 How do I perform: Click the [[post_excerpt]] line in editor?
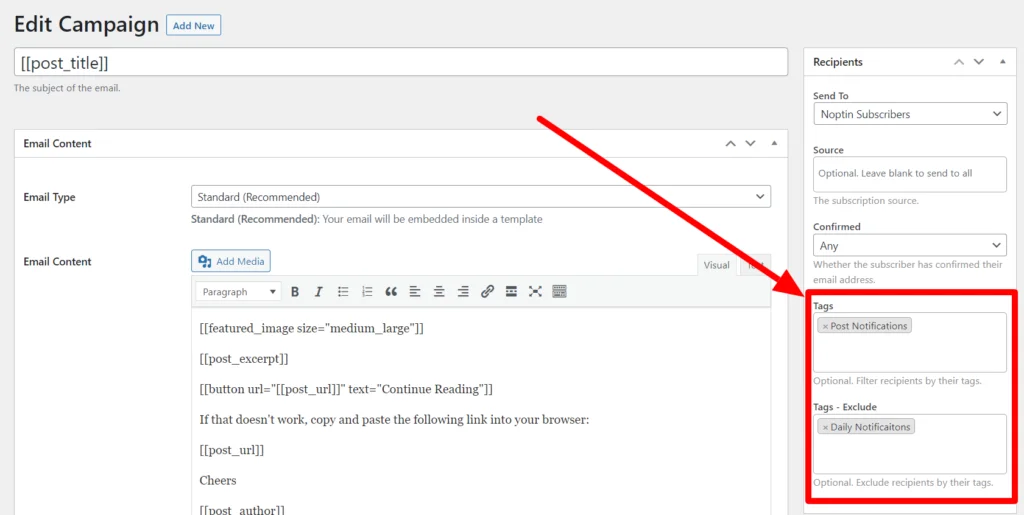click(x=244, y=359)
